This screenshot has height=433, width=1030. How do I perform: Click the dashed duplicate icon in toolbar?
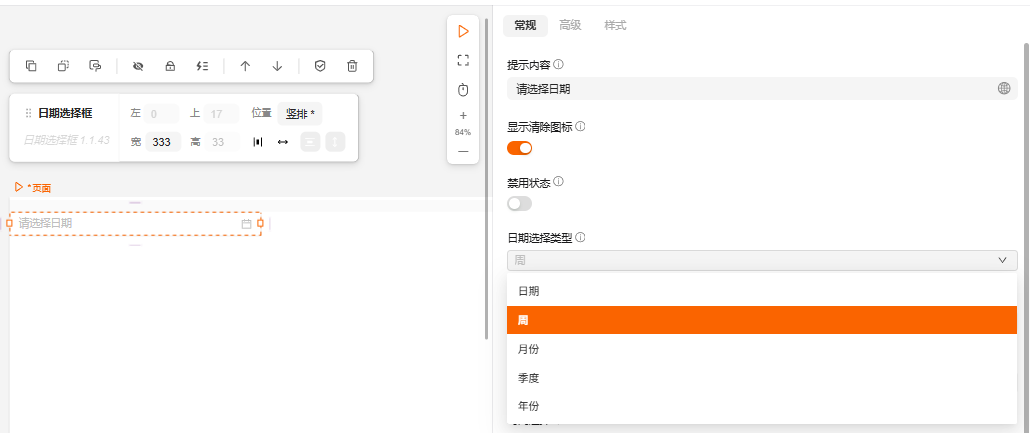[x=63, y=66]
